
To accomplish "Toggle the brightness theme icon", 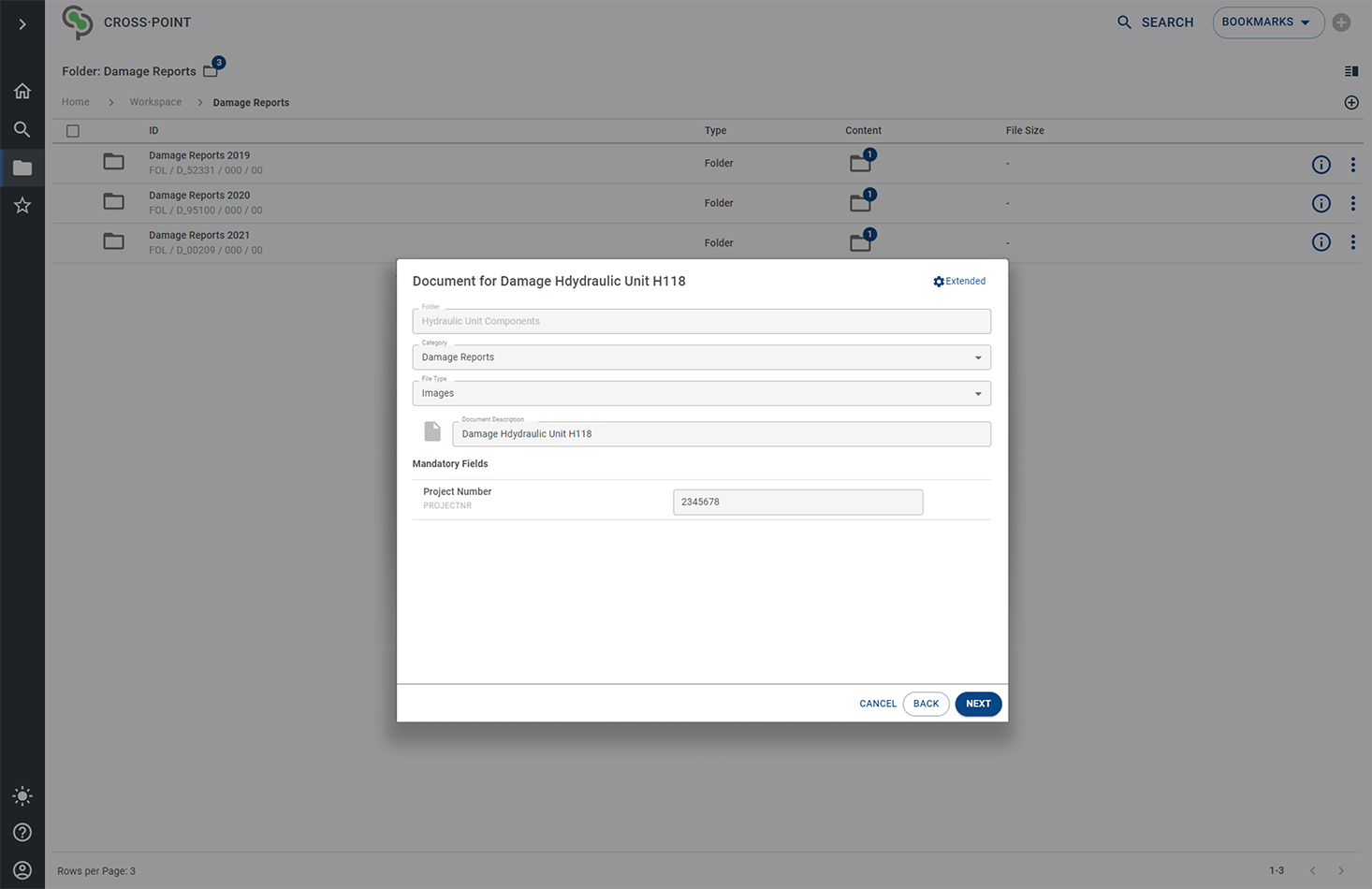I will [22, 796].
